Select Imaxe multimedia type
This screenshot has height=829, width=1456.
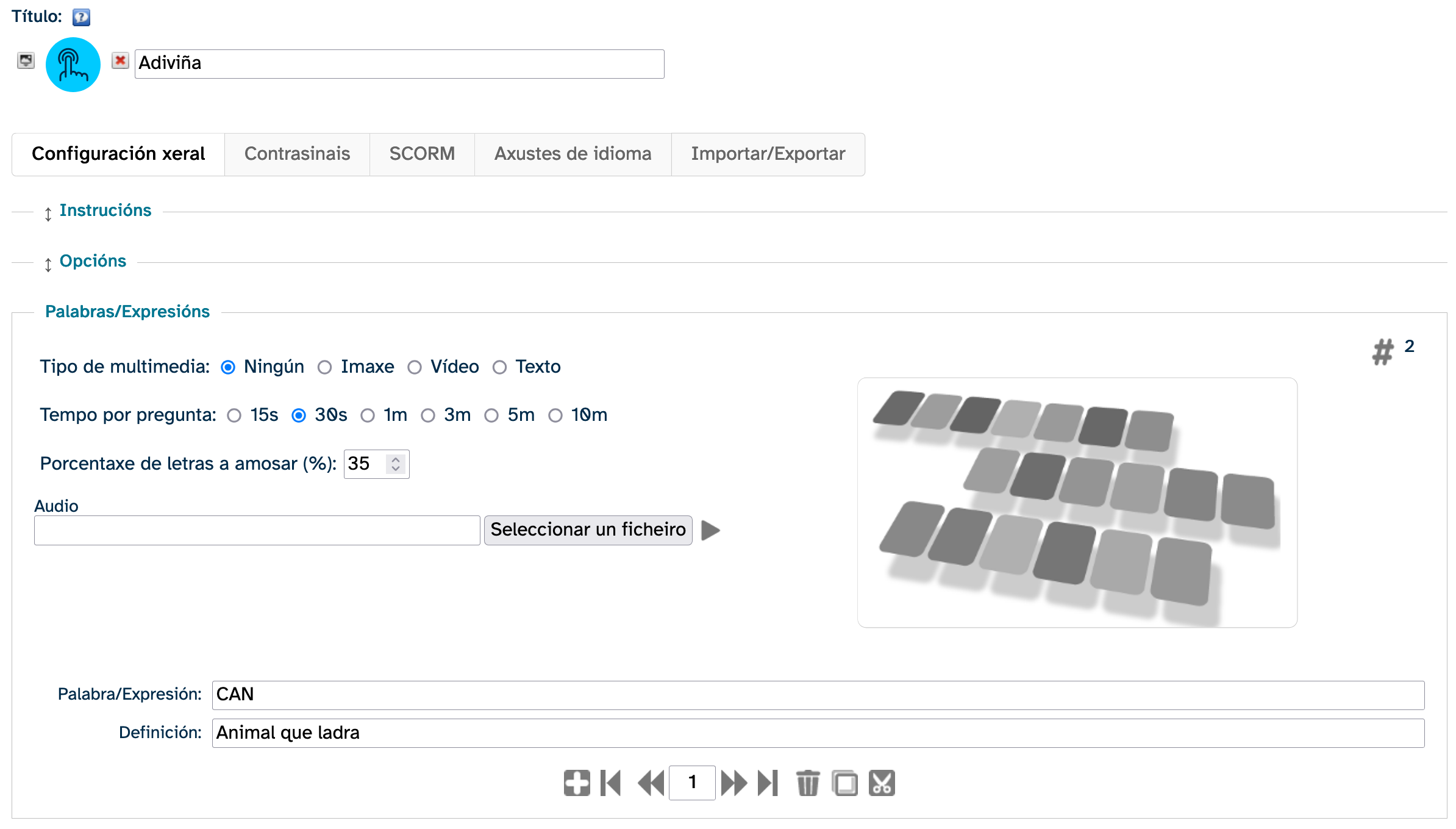click(x=325, y=367)
